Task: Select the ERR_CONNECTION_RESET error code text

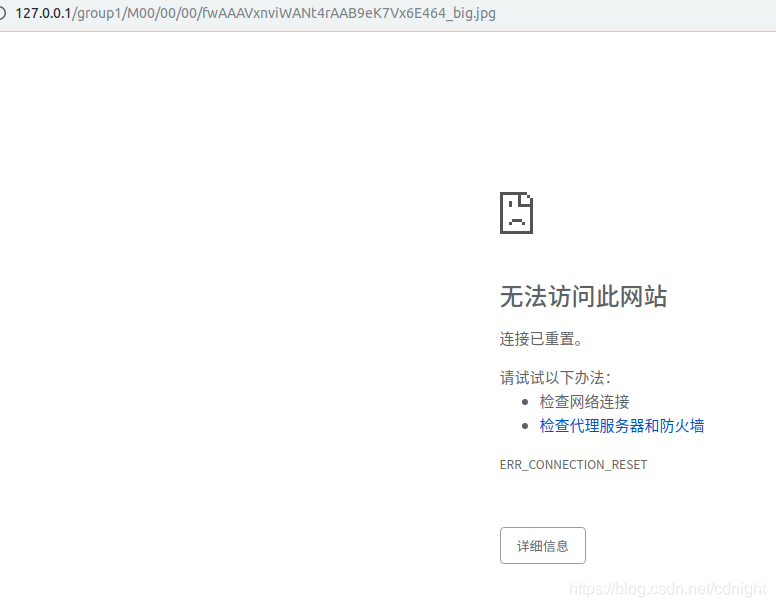Action: [573, 465]
